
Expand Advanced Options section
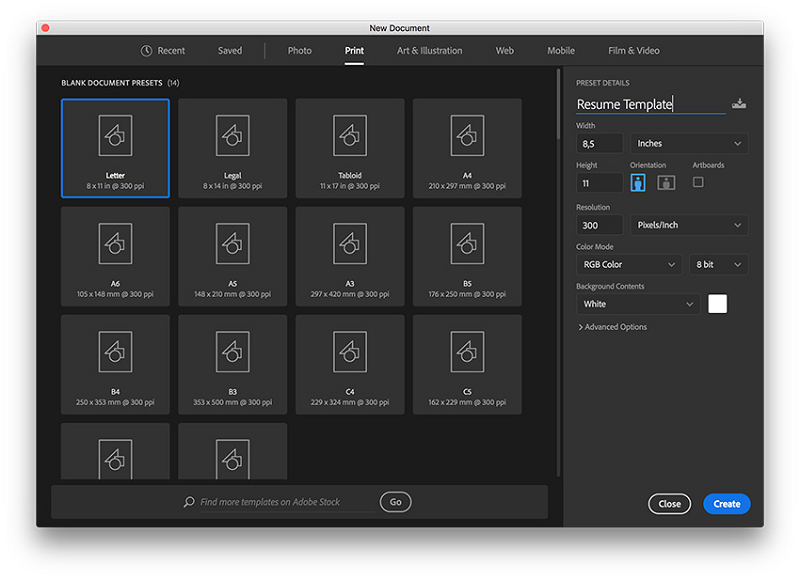tap(613, 327)
